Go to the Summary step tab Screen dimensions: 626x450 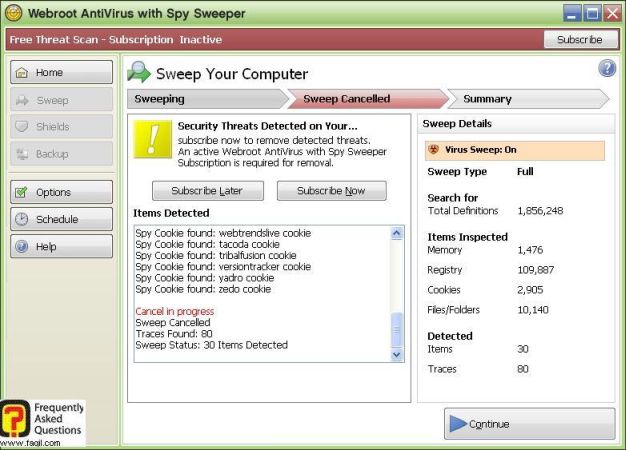[529, 99]
